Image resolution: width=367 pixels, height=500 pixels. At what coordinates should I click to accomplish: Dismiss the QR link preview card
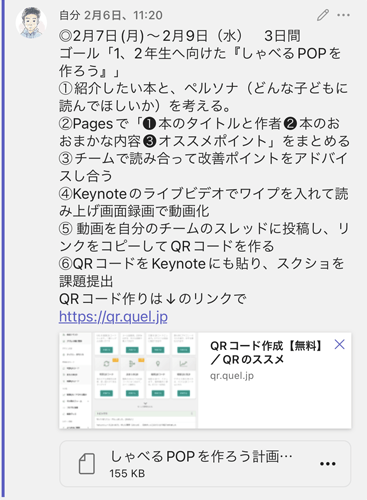(x=339, y=344)
